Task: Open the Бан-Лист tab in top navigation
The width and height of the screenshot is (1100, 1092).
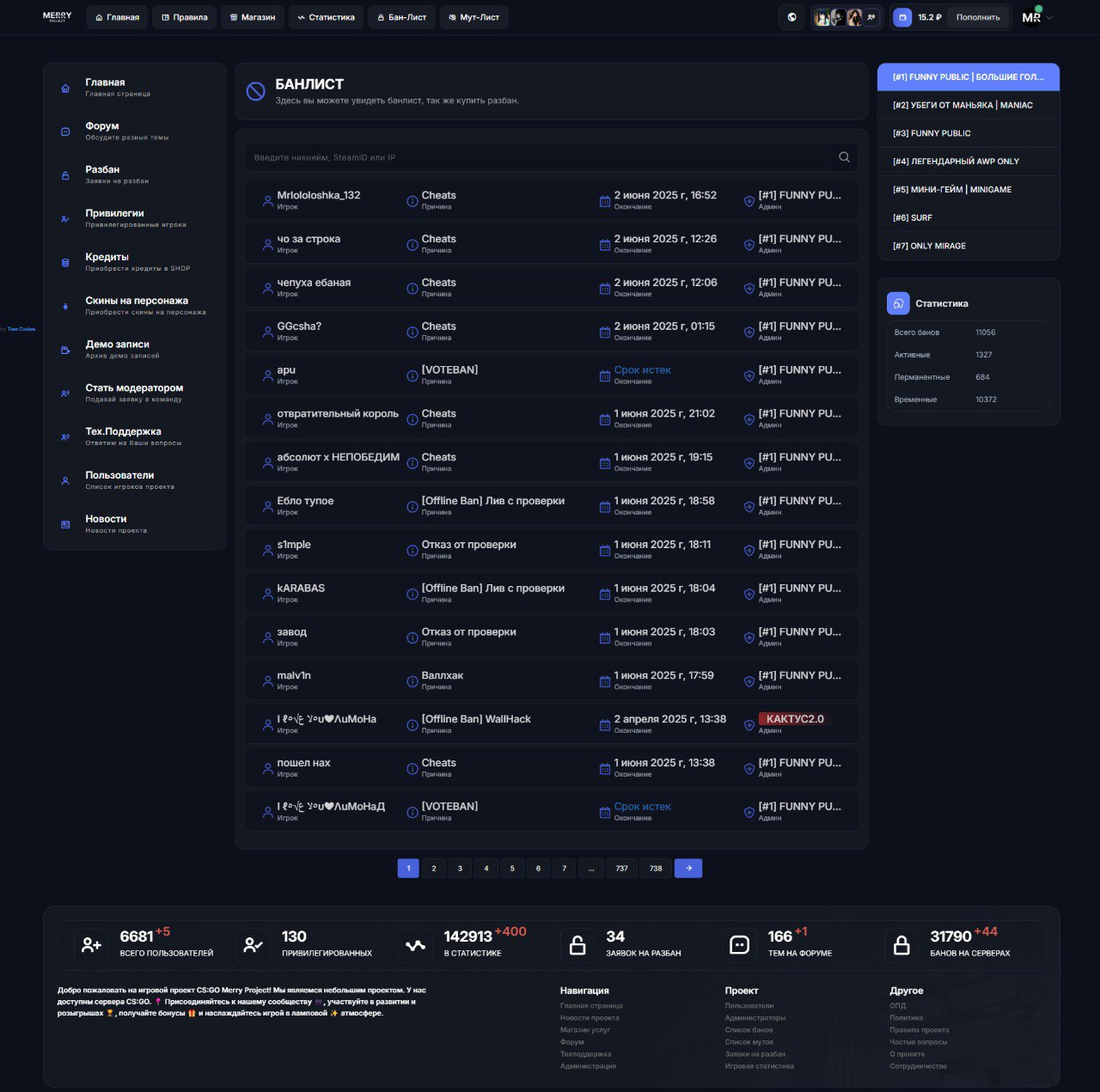Action: [x=401, y=17]
